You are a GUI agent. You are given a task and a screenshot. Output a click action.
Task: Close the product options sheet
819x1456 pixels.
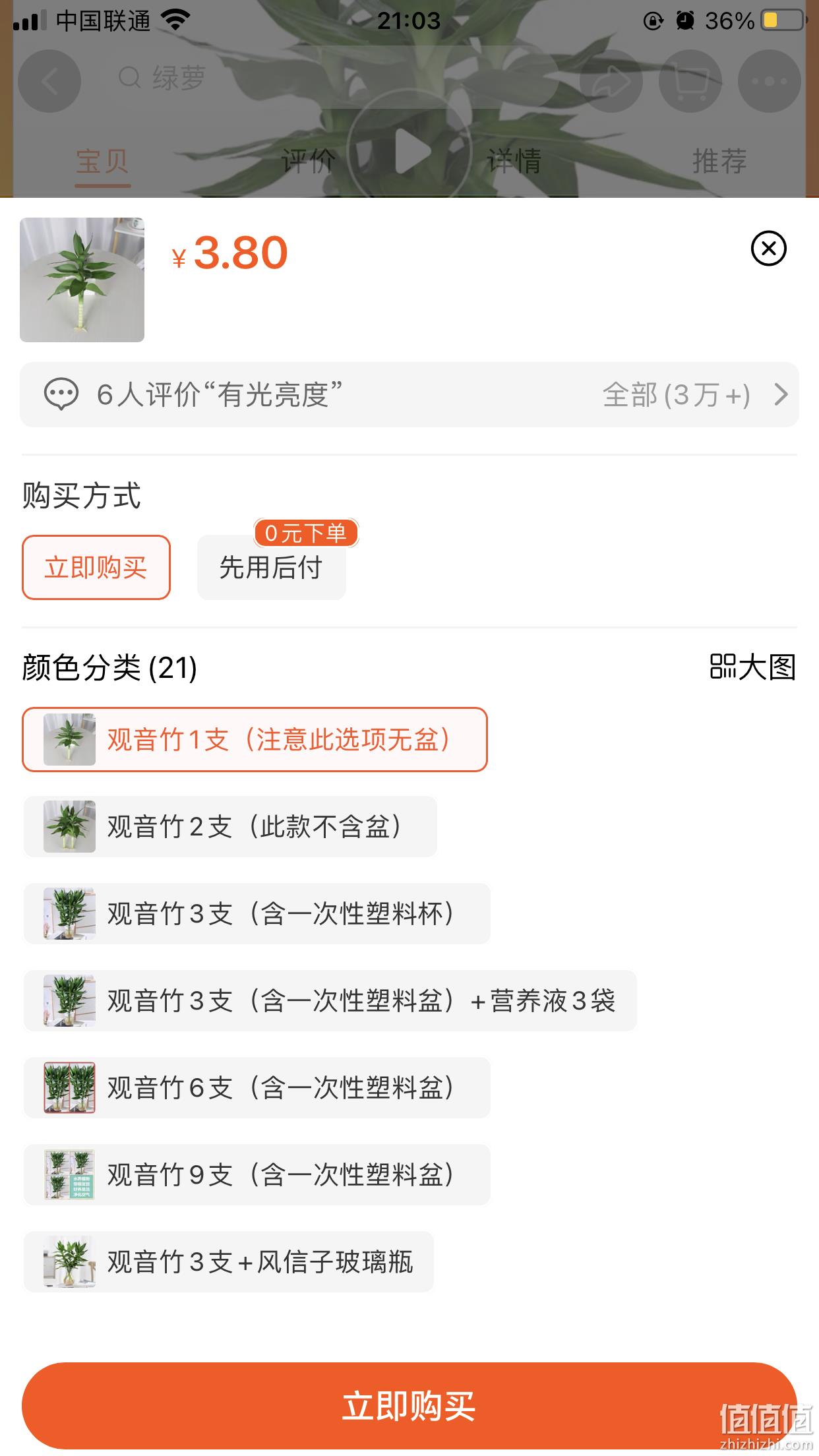pos(768,249)
